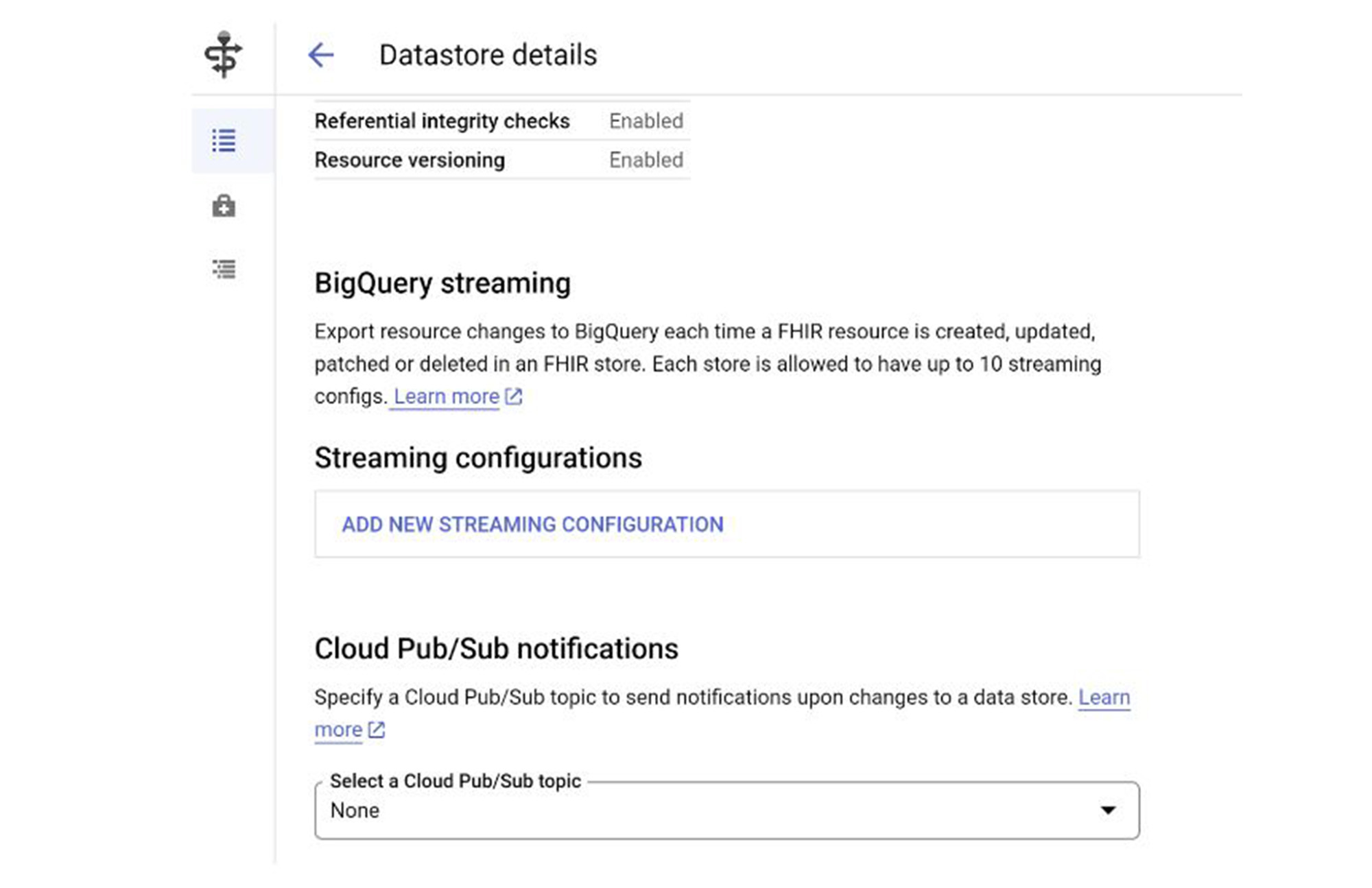
Task: Click the 'more' link under Pub/Sub notifications
Action: (338, 730)
